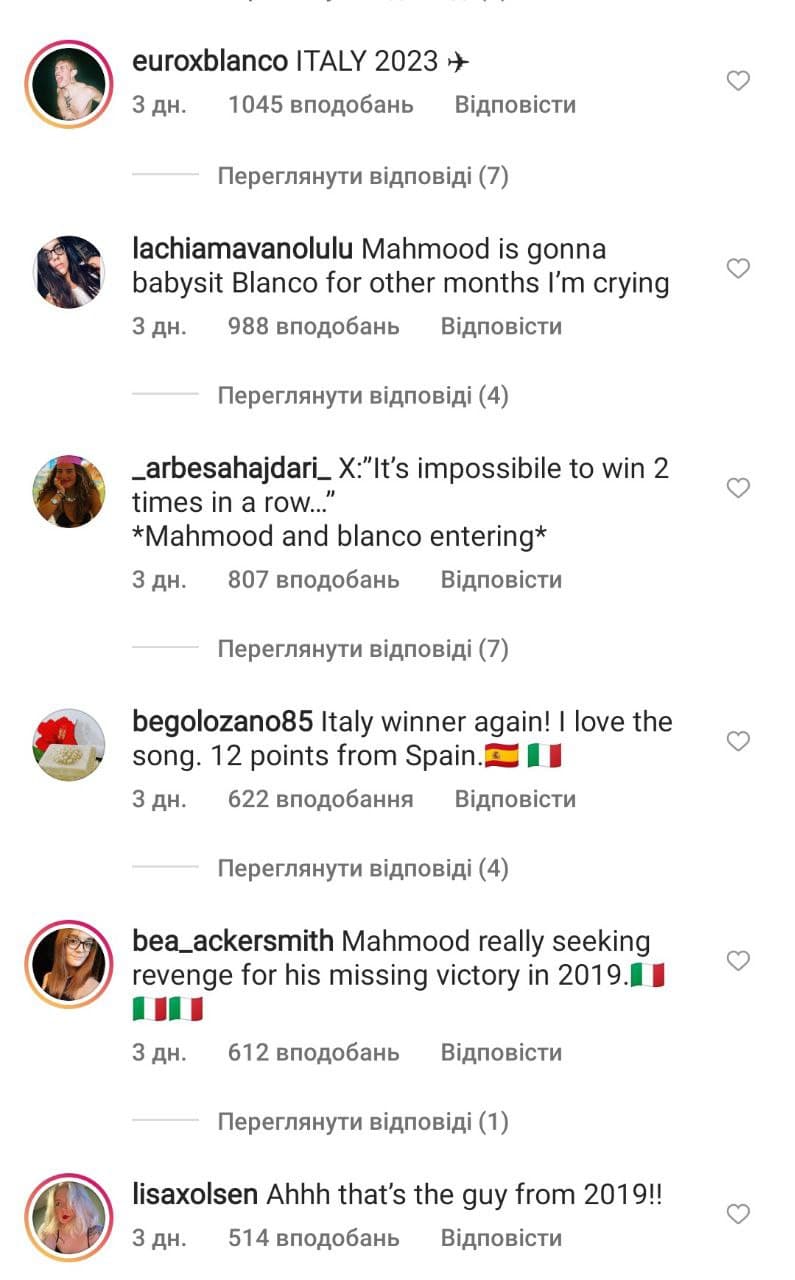Open lisaxolsen username link
This screenshot has height=1280, width=795.
[x=195, y=1194]
